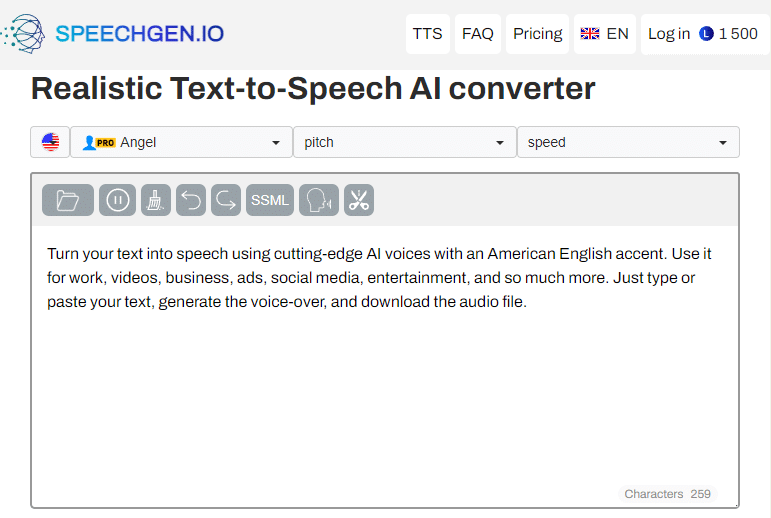Clear text with the broom icon
The image size is (771, 518).
(x=156, y=201)
